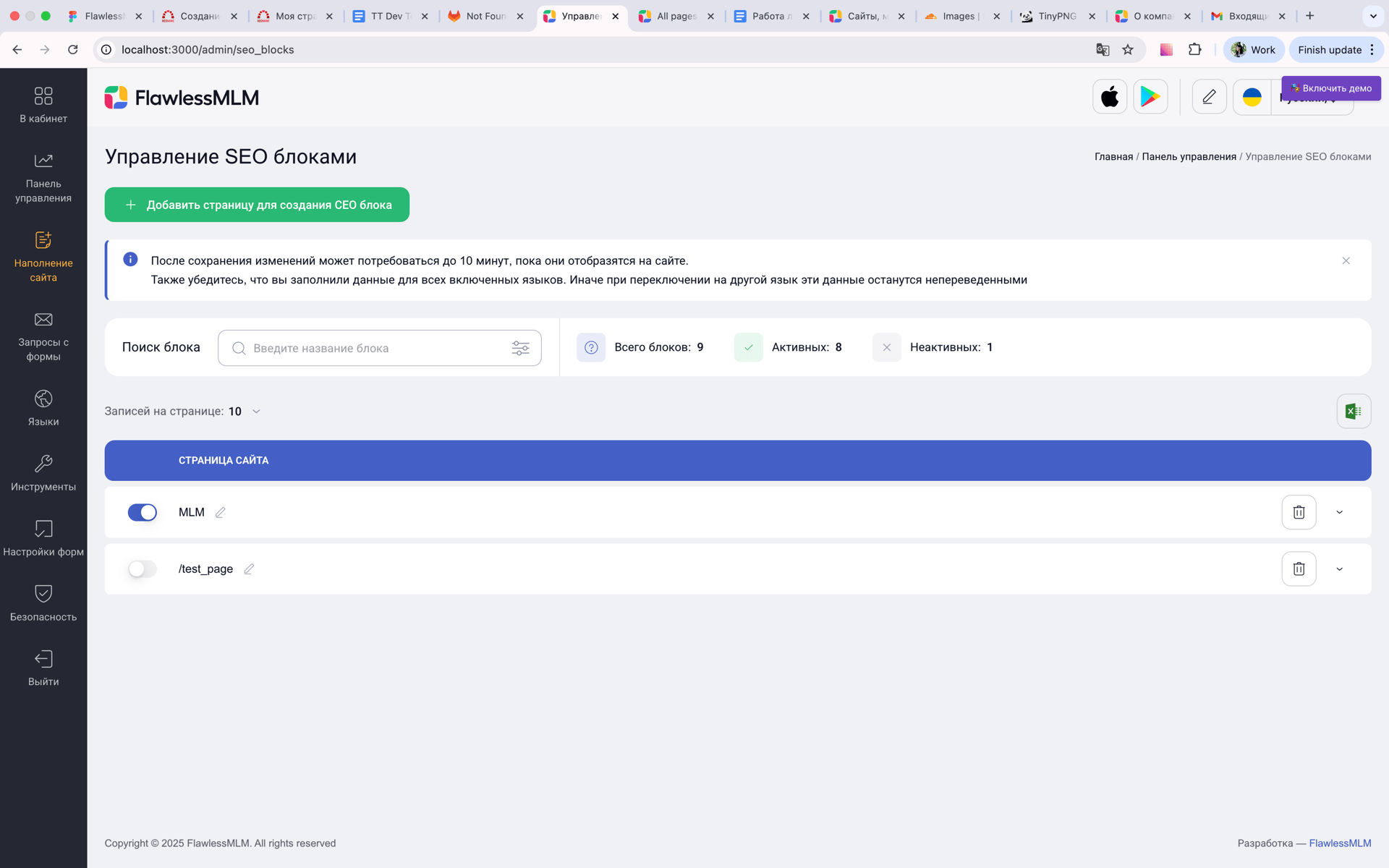Click Добавить страницу для создания СЕО блока
Image resolution: width=1389 pixels, height=868 pixels.
point(257,205)
